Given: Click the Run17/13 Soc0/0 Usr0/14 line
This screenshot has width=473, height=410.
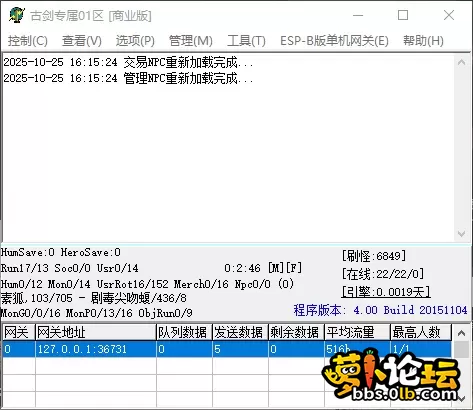Looking at the screenshot, I should (x=69, y=268).
